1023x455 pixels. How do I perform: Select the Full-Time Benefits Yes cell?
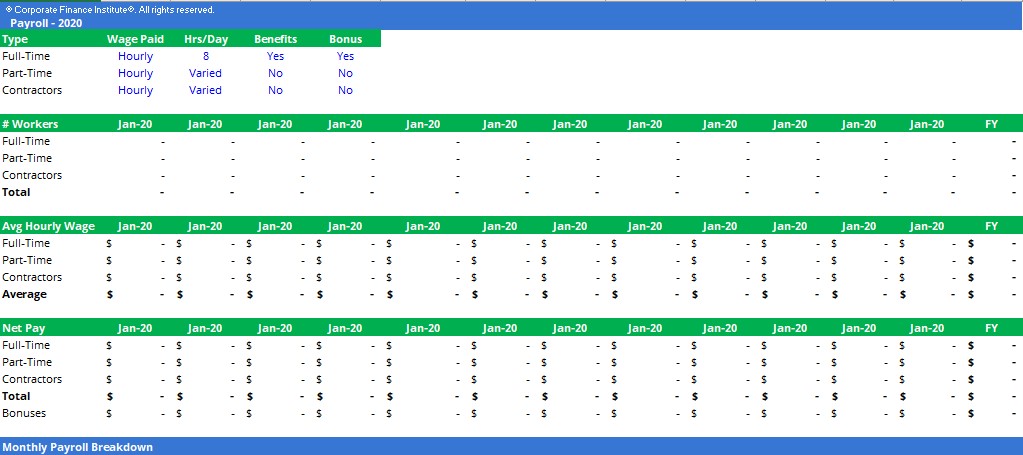tap(275, 56)
